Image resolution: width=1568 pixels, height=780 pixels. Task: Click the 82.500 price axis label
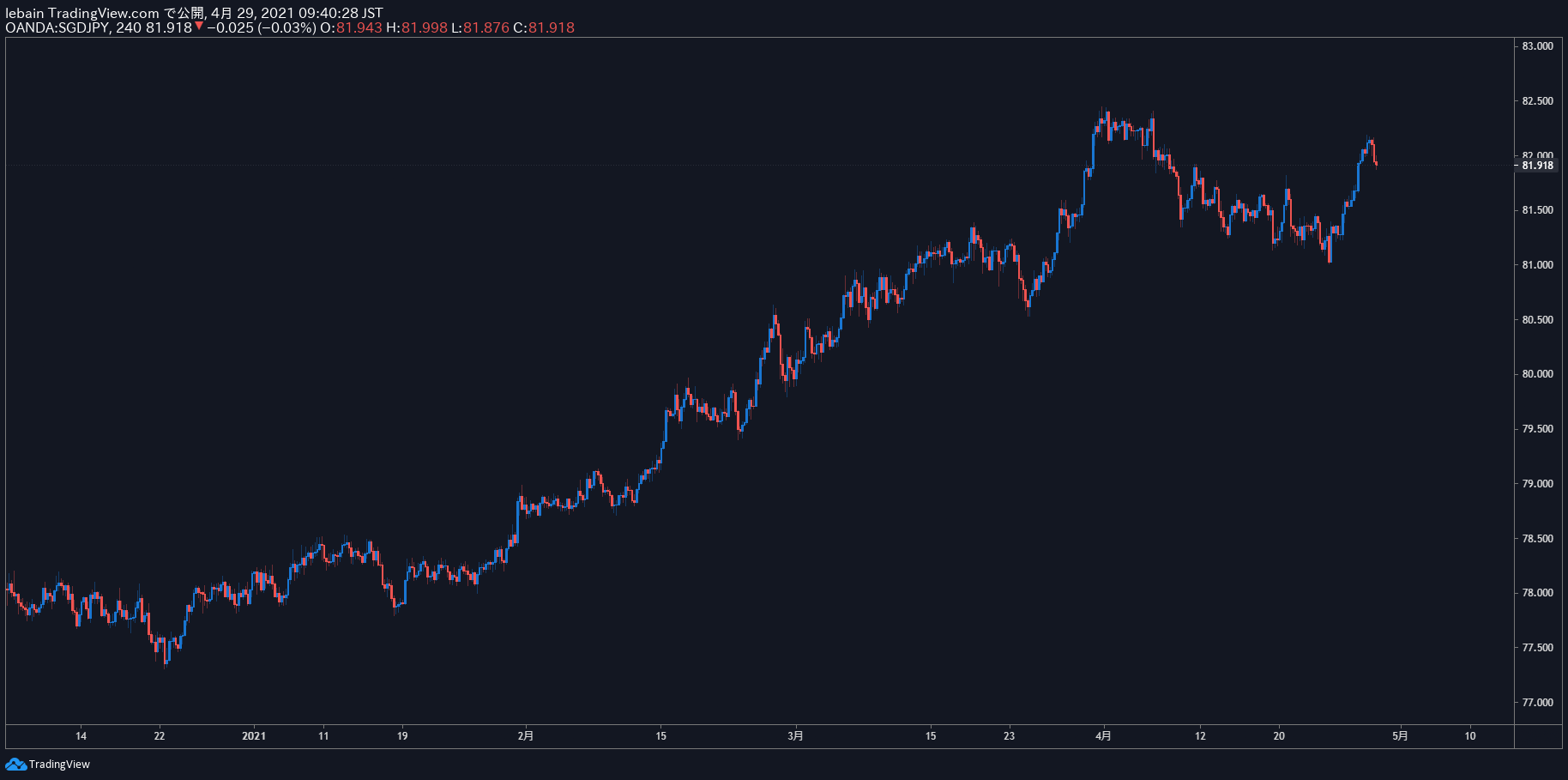(1537, 101)
